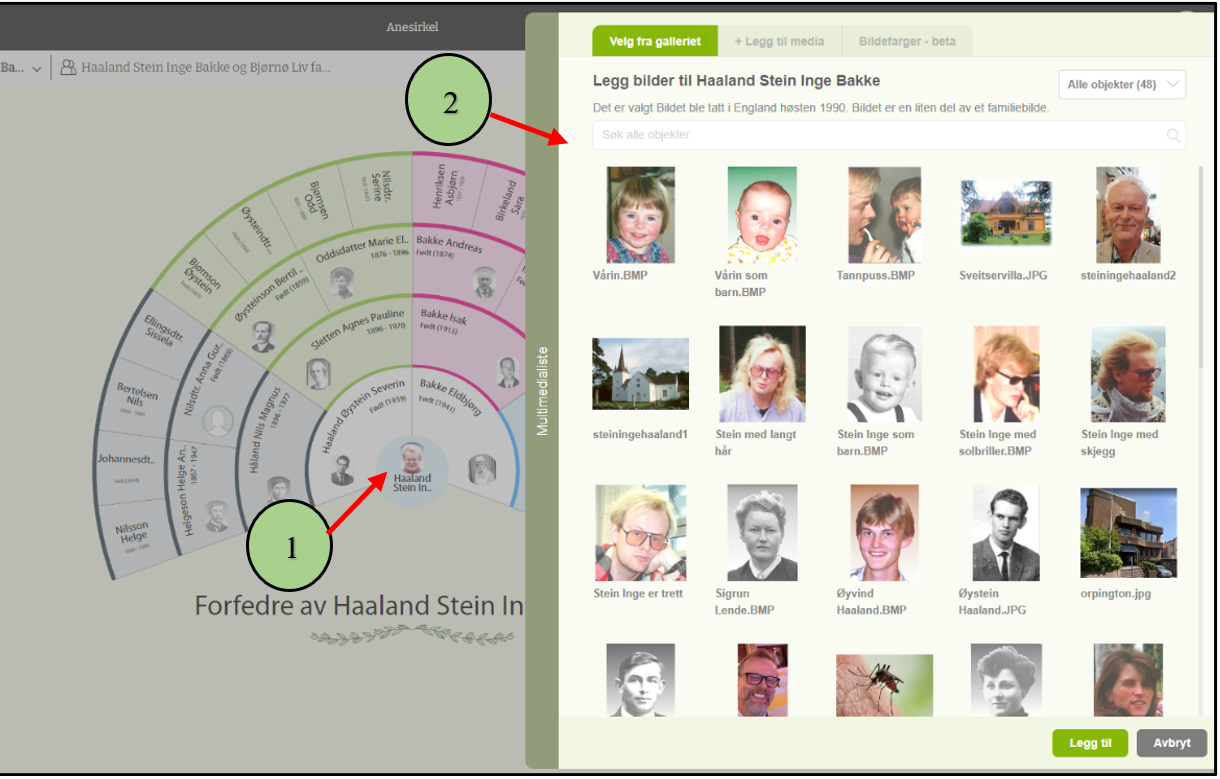Pick the Sveitservilla.JPG house image

(x=1006, y=213)
